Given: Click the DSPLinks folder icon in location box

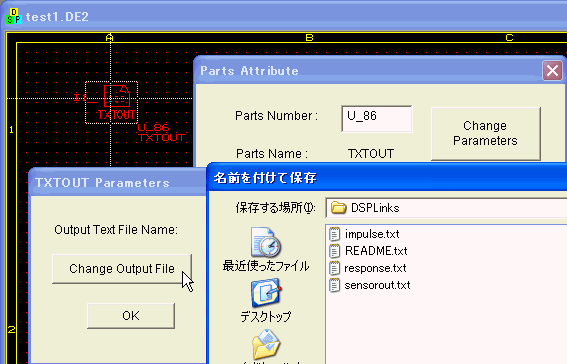Looking at the screenshot, I should pyautogui.click(x=338, y=208).
